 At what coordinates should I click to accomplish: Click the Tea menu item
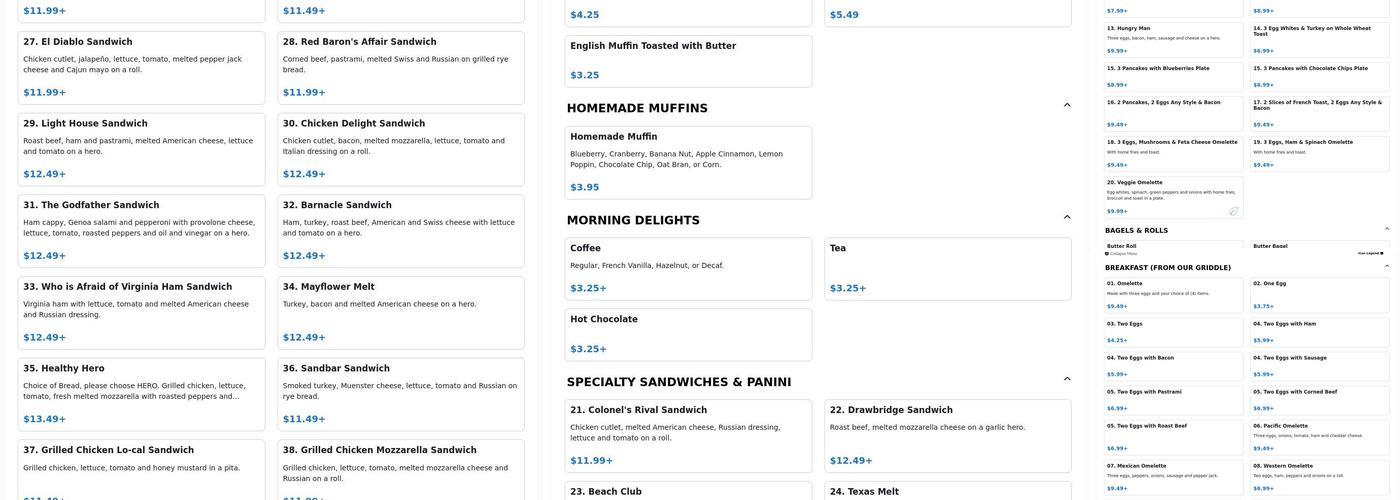(x=947, y=269)
